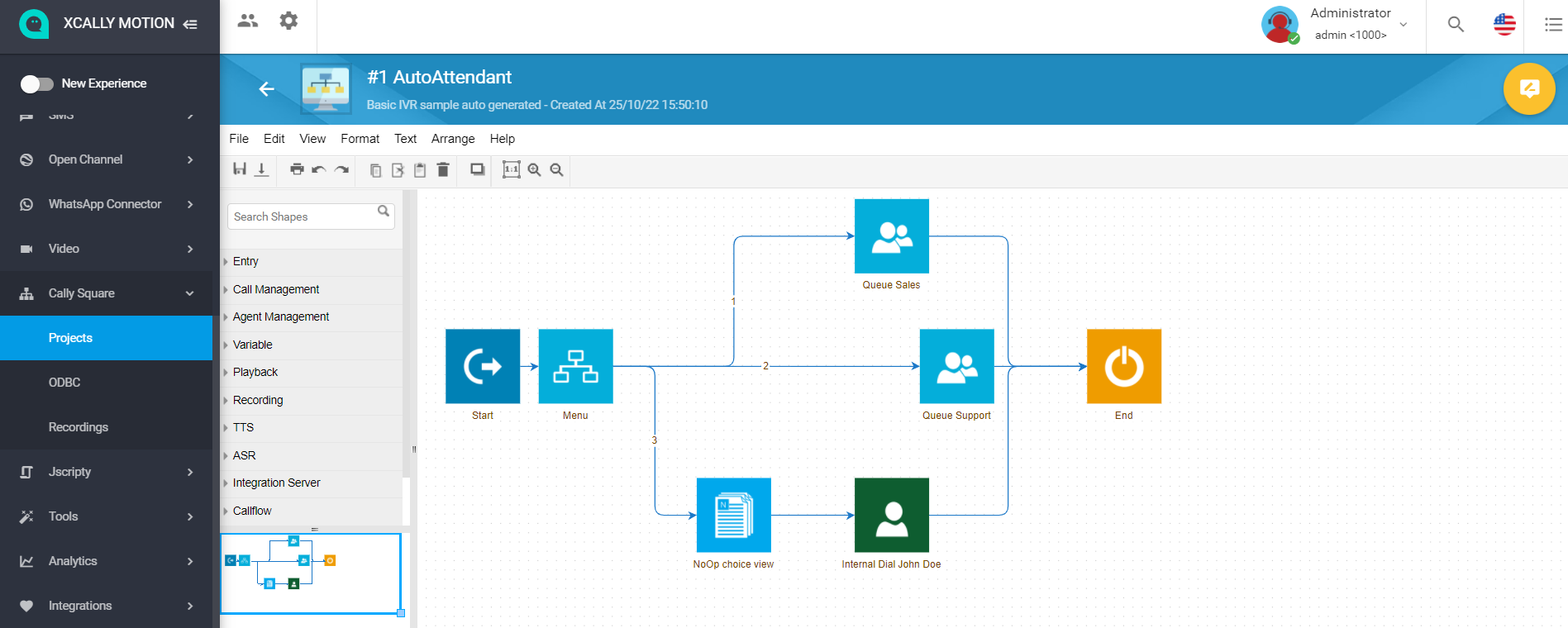Click the Queue Sales block

[891, 235]
